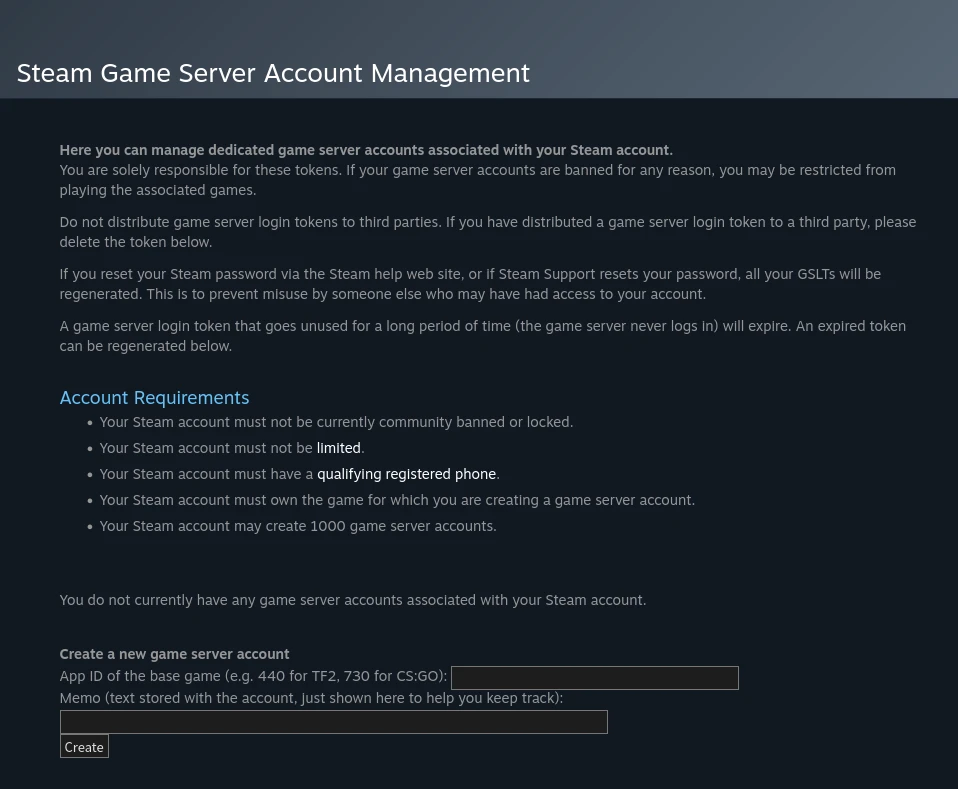Select the bolded intro sentence about dedicated accounts
Screen dimensions: 958x789
366,150
